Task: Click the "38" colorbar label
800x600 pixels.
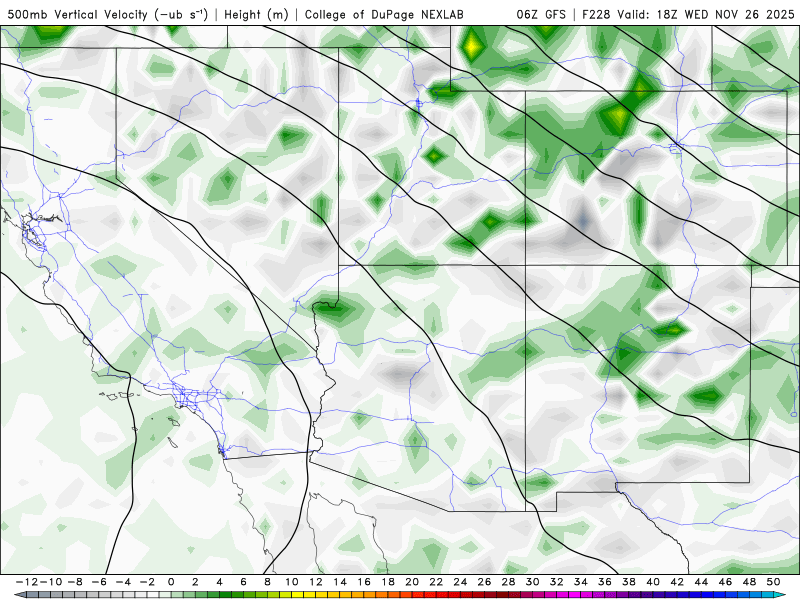Action: pos(629,582)
